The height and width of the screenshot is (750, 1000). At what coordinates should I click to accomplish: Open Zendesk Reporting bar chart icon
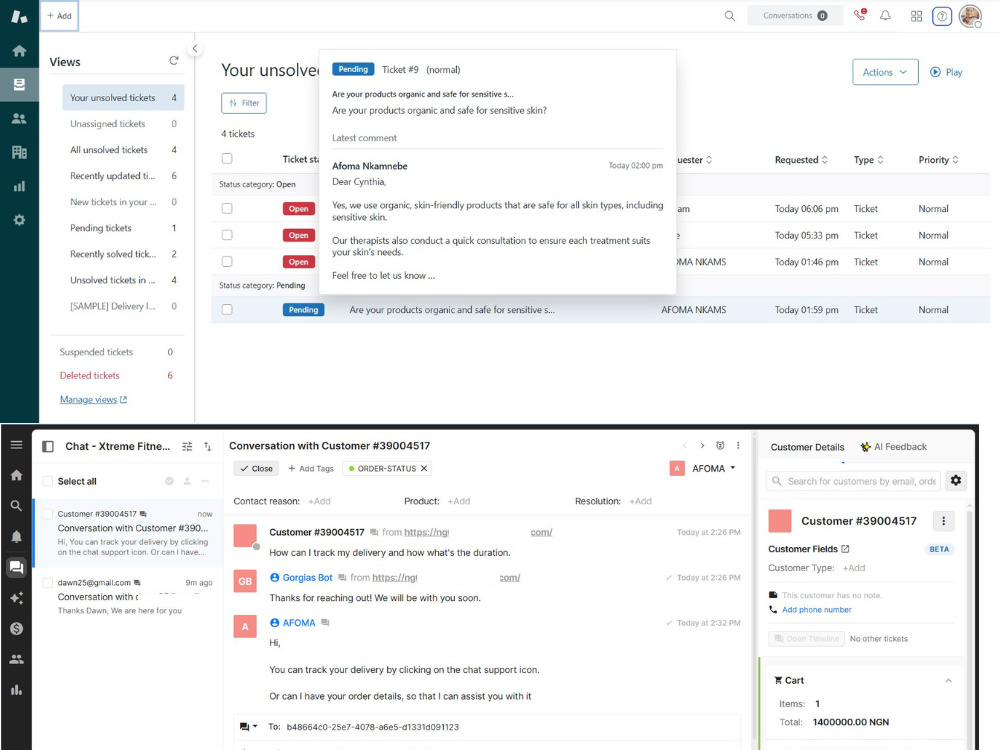(x=19, y=186)
